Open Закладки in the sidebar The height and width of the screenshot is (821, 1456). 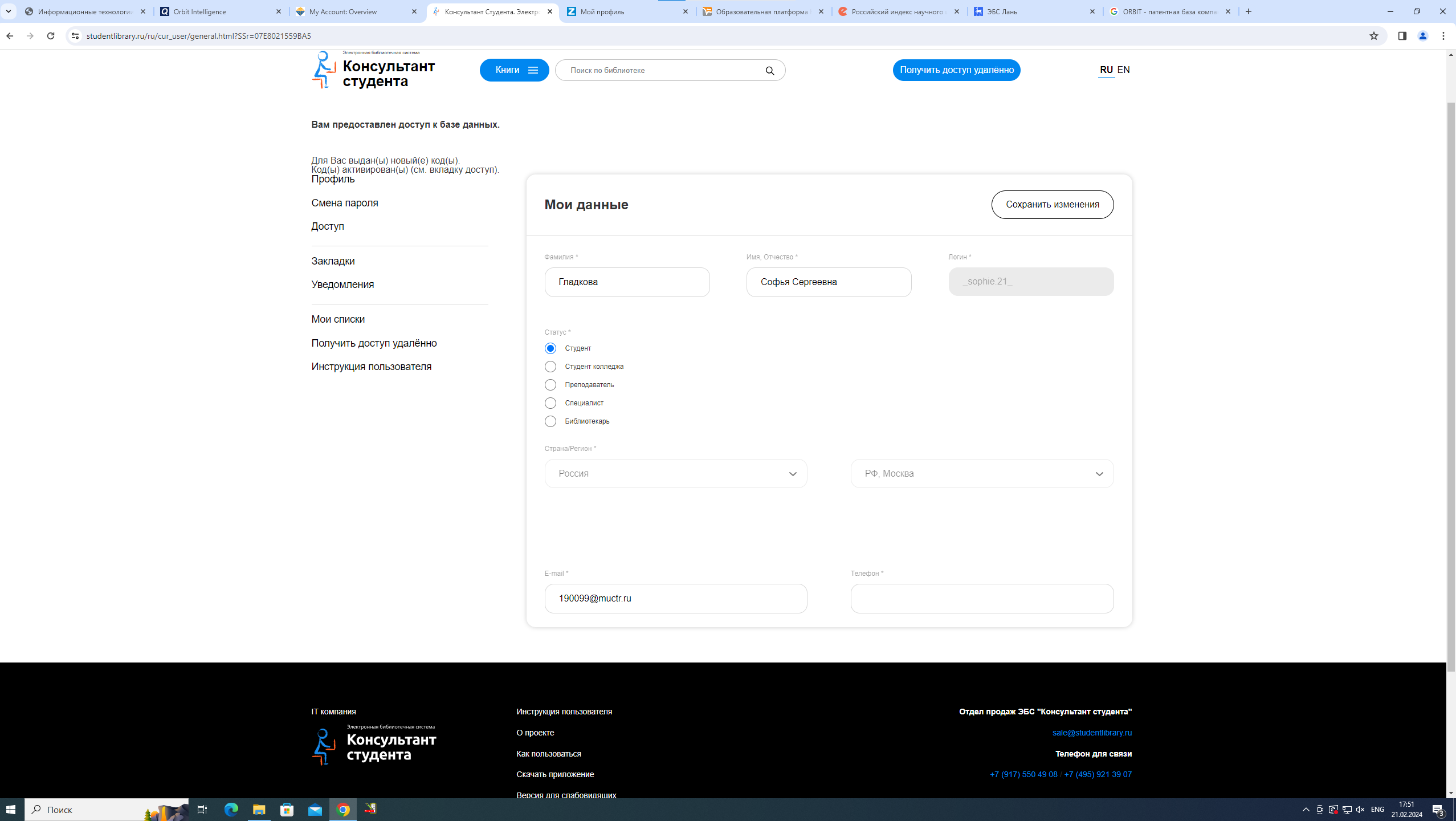pos(333,261)
